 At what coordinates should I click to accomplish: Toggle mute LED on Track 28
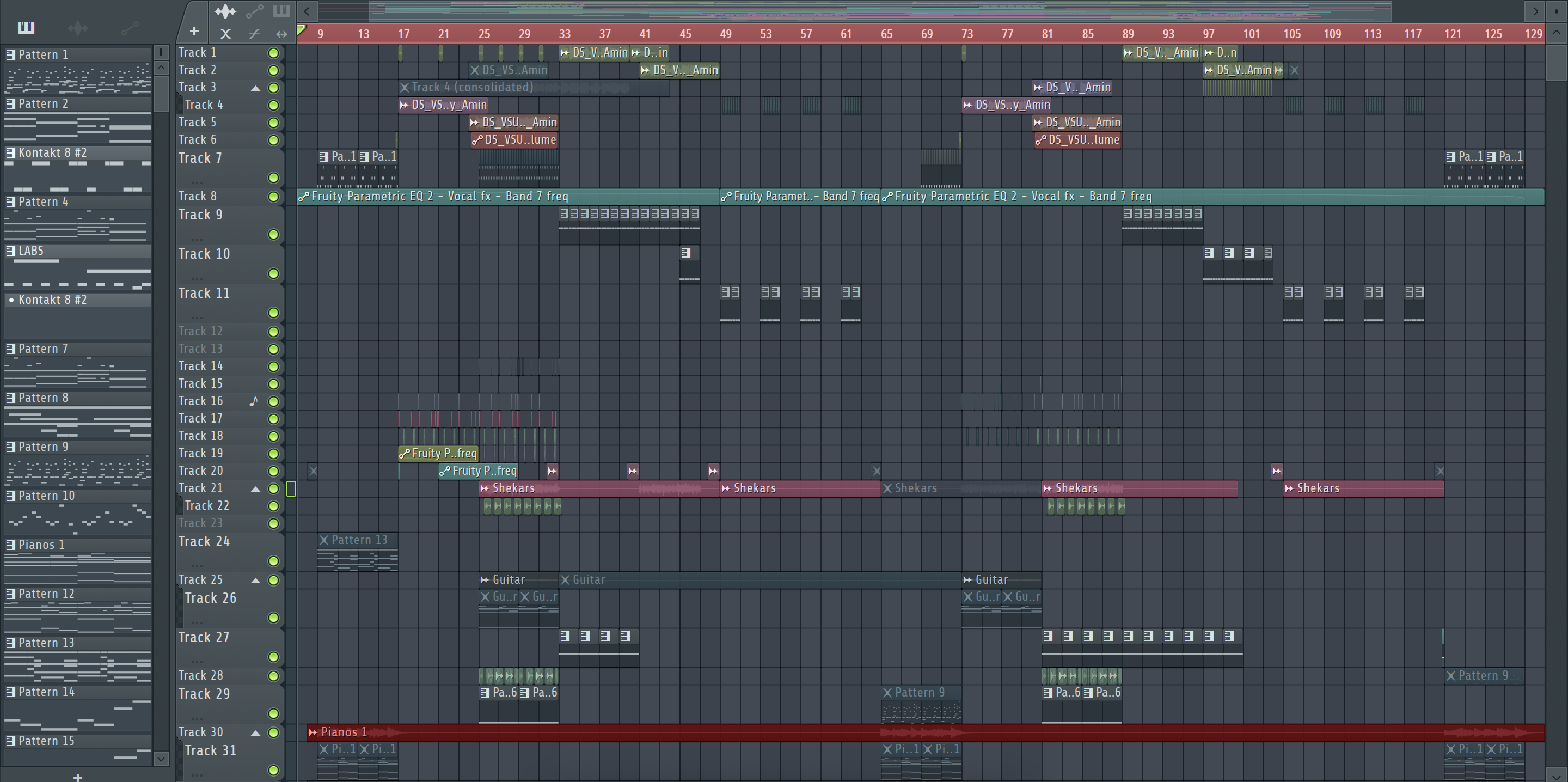[274, 676]
